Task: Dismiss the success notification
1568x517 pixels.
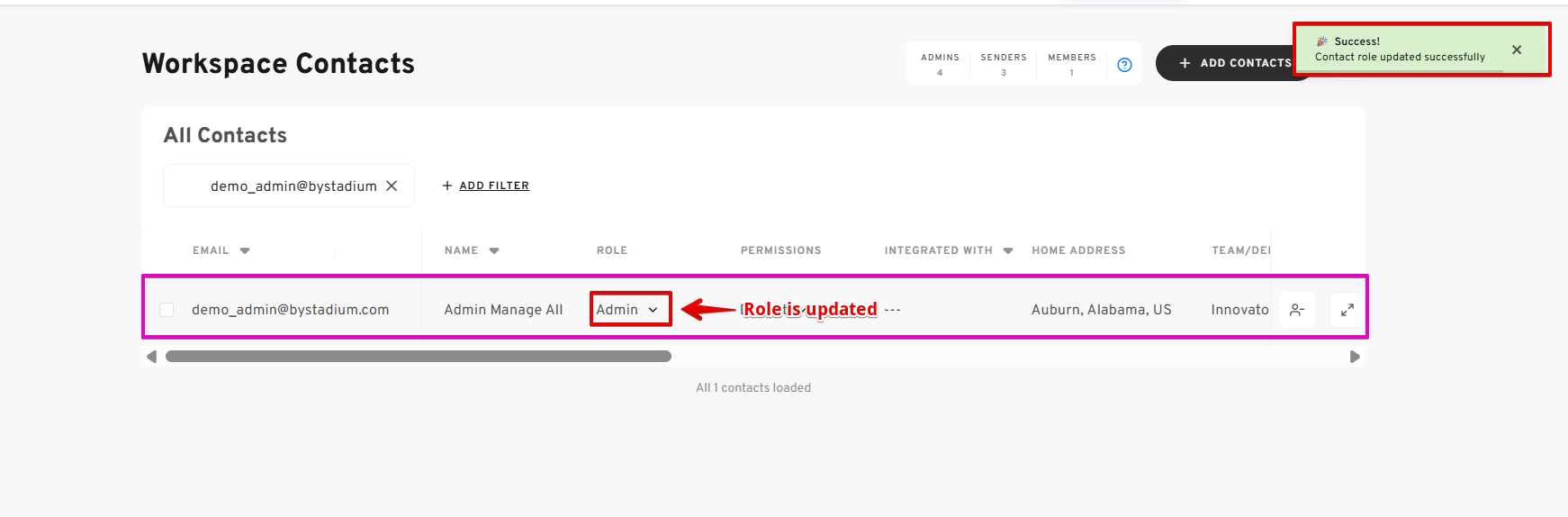Action: pyautogui.click(x=1517, y=50)
